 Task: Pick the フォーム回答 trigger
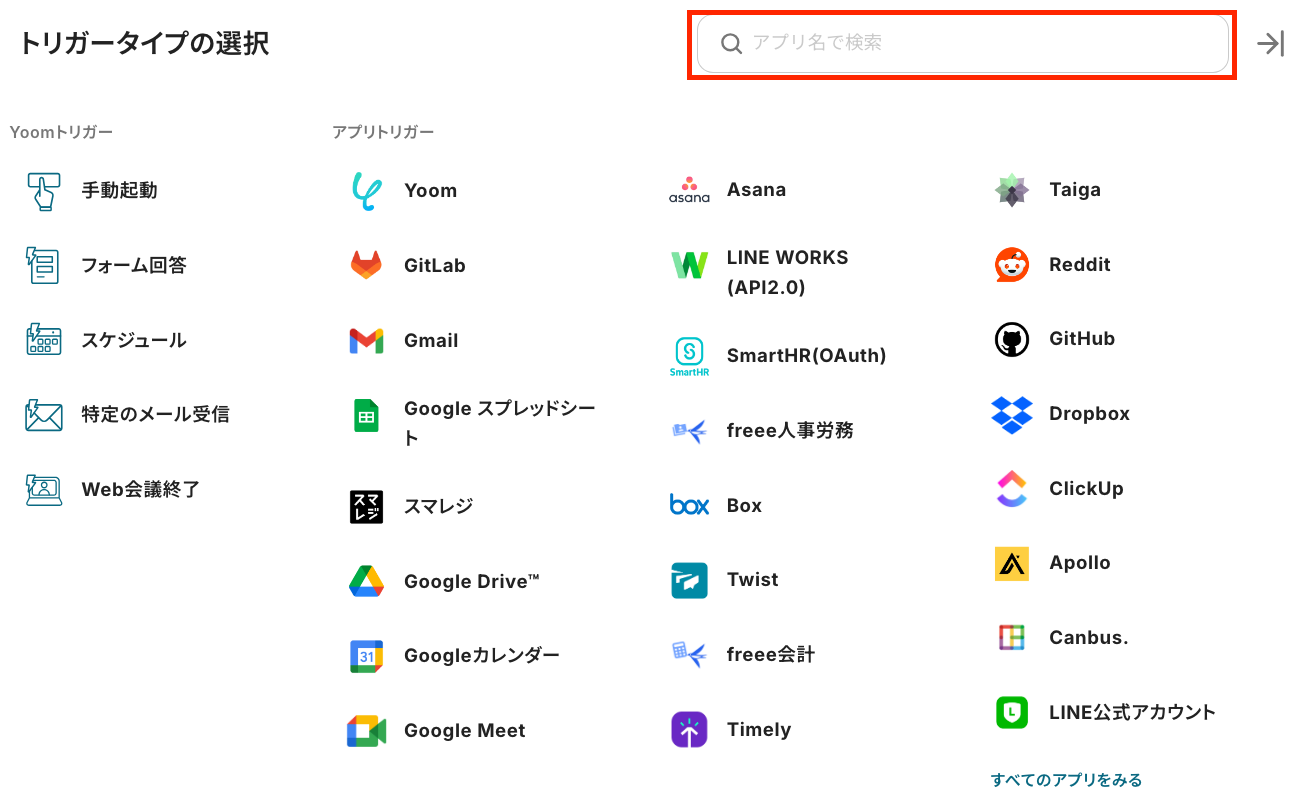(x=133, y=265)
